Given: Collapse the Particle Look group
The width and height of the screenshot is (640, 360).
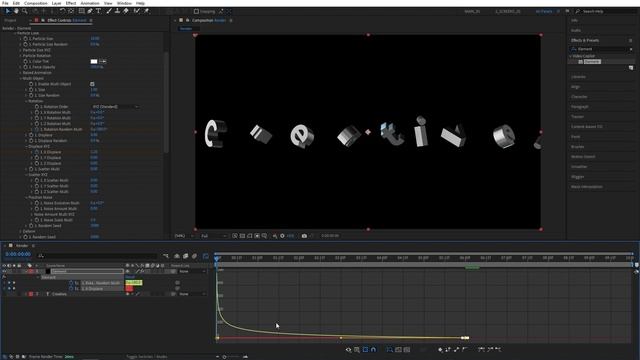Looking at the screenshot, I should point(15,33).
